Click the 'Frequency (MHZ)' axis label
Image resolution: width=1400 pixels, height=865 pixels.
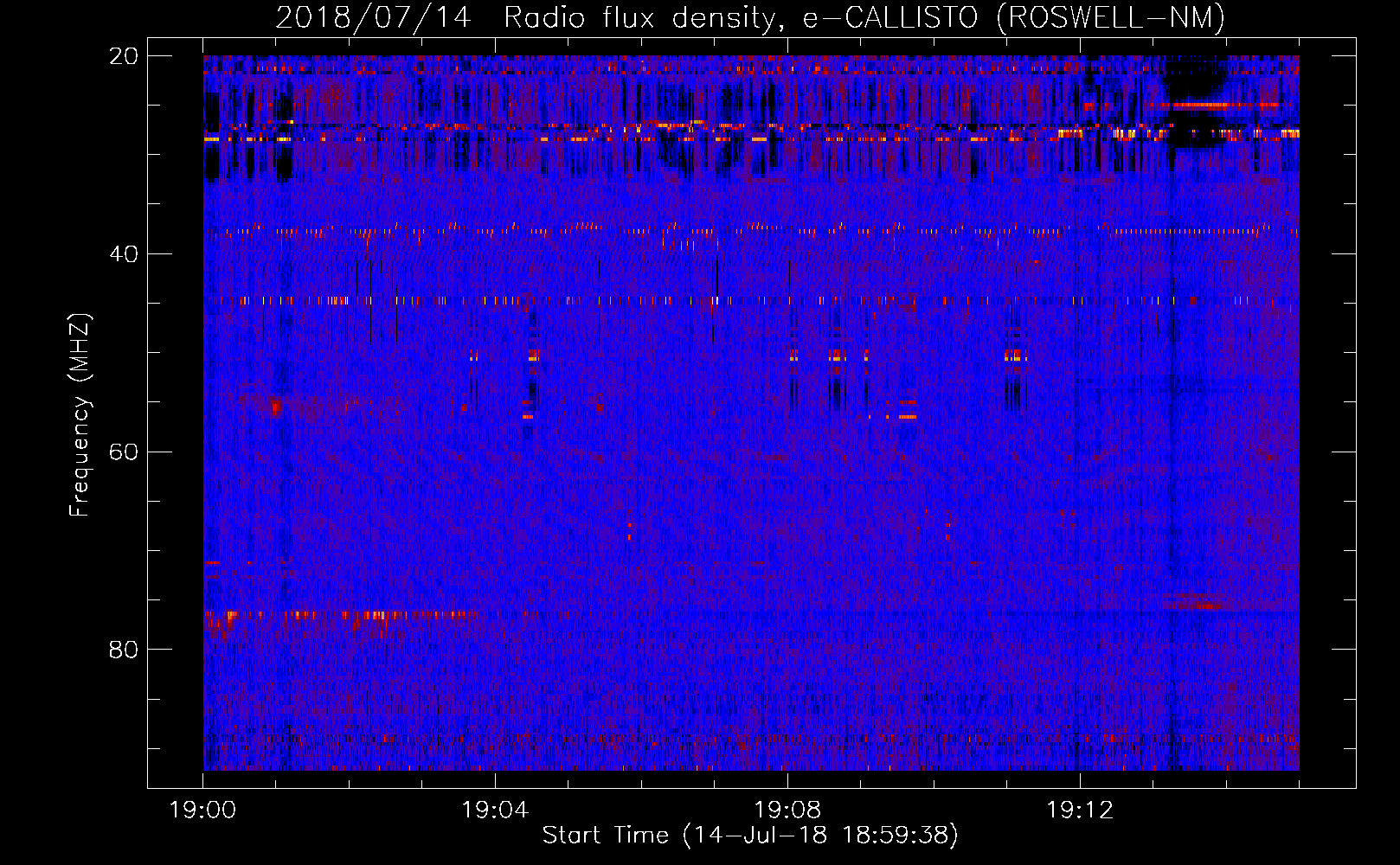80,415
